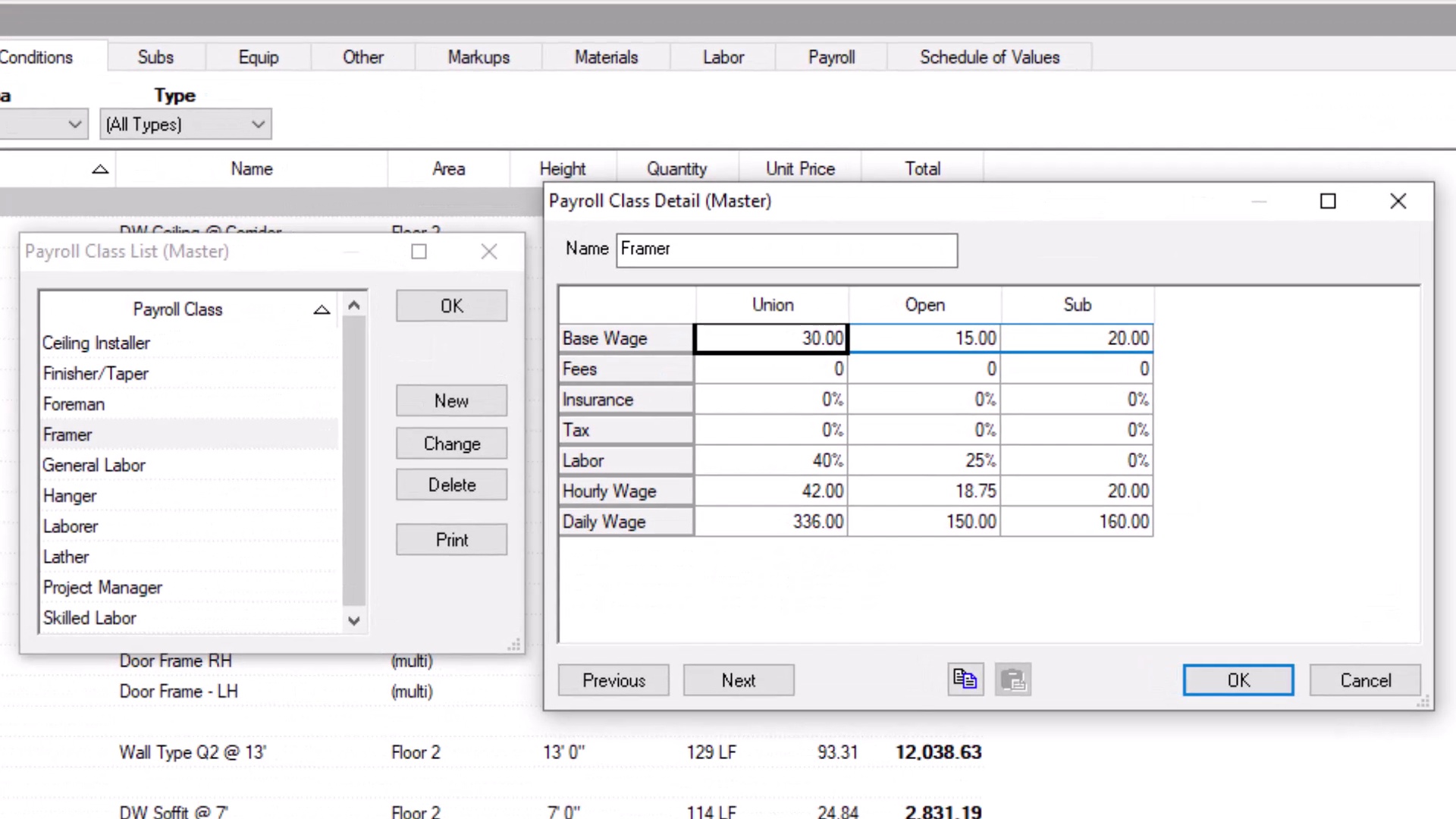The height and width of the screenshot is (819, 1456).
Task: Click the copy icon in Payroll Class Detail
Action: click(965, 679)
